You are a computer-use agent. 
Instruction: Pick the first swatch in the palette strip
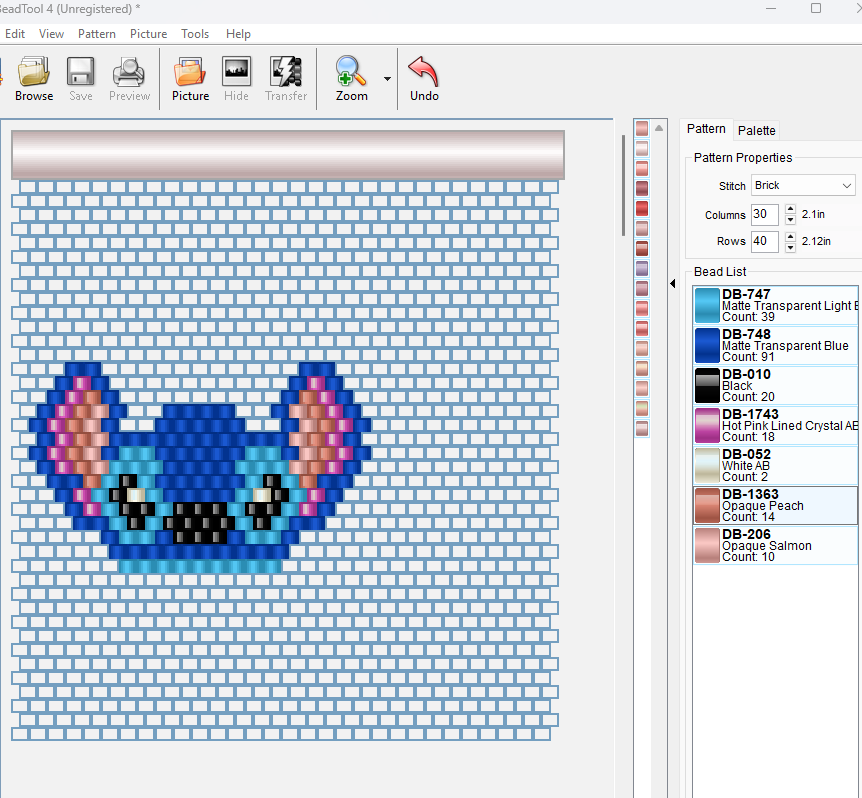tap(642, 129)
